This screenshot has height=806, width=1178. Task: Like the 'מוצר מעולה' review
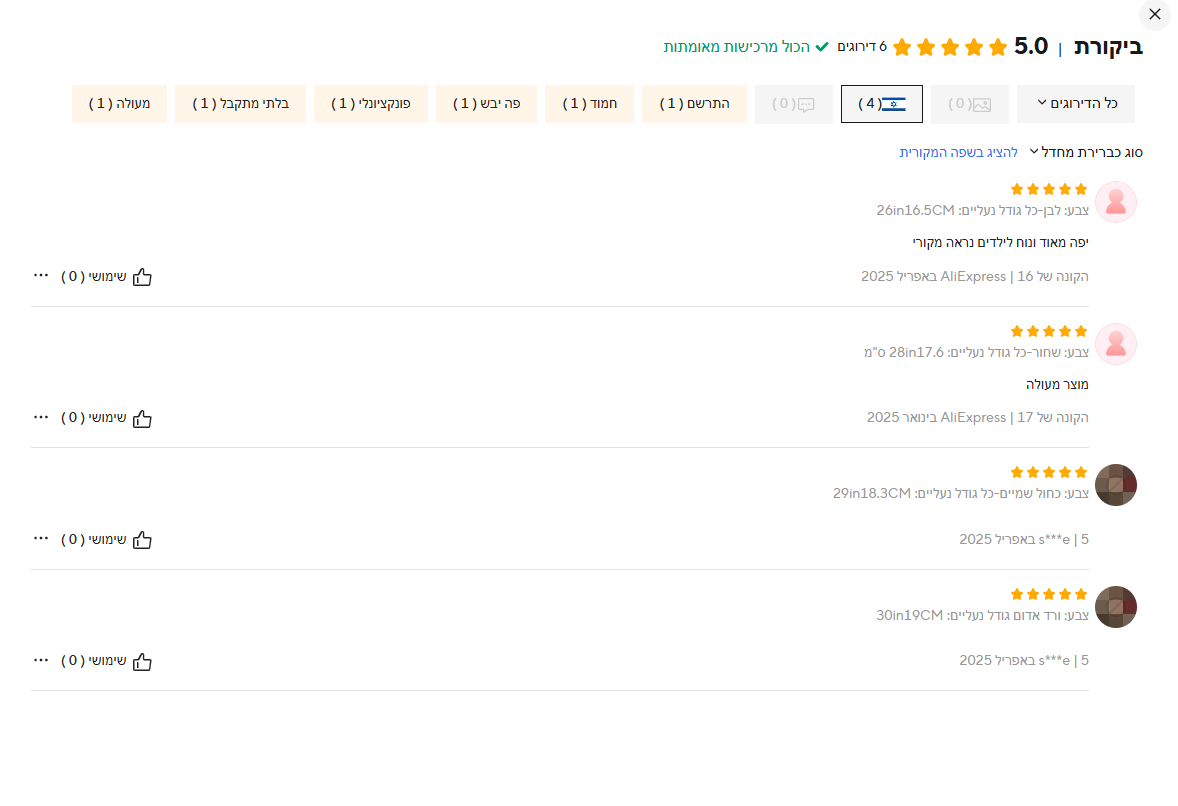pos(142,418)
